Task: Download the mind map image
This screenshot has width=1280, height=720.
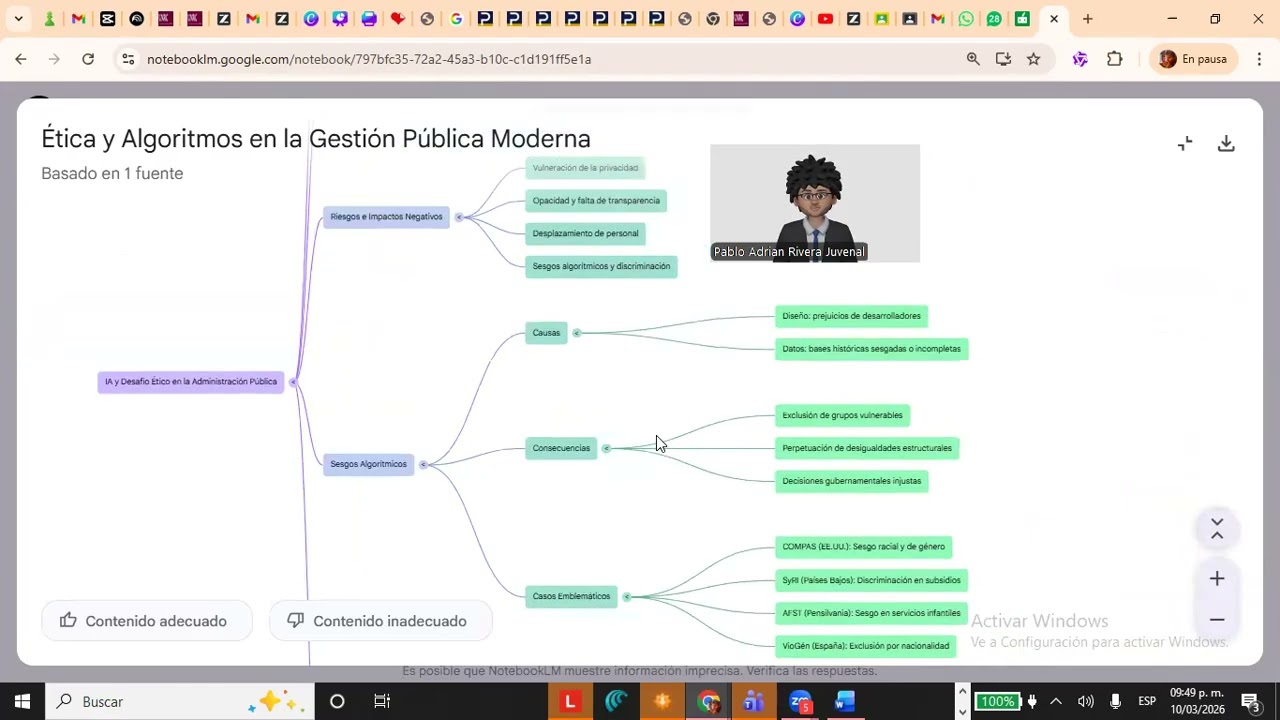Action: [x=1226, y=144]
